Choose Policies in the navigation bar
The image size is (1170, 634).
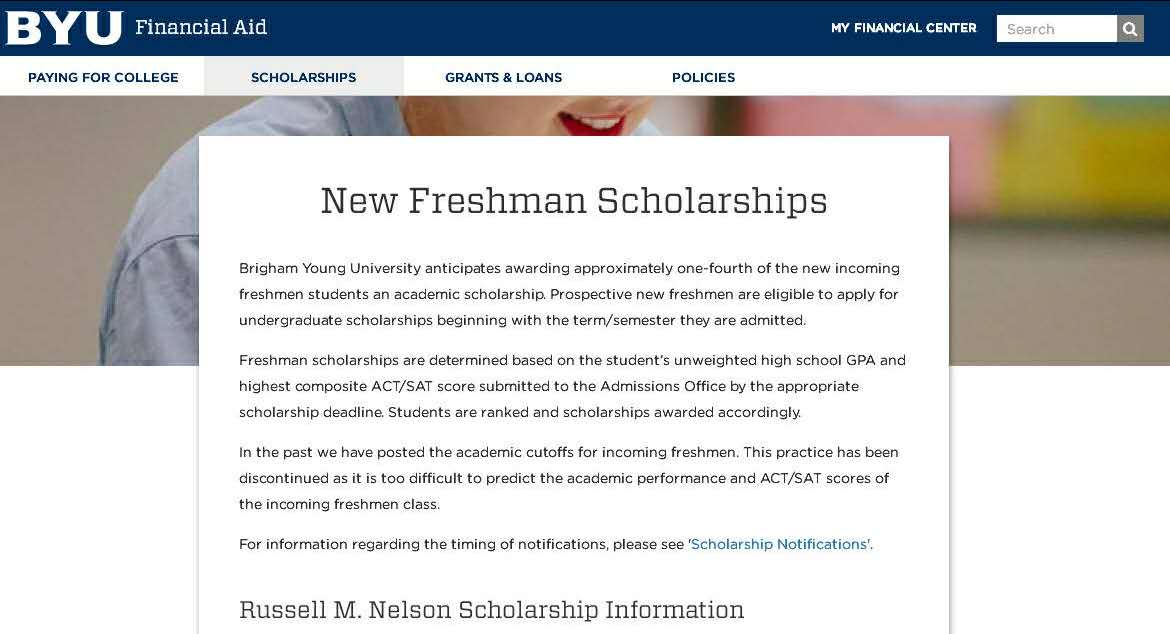pyautogui.click(x=703, y=77)
